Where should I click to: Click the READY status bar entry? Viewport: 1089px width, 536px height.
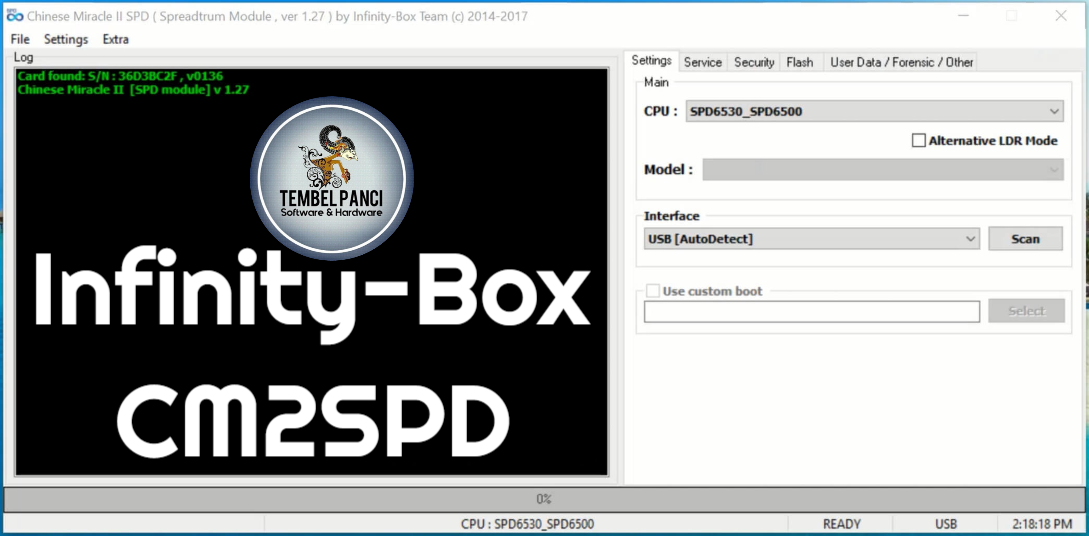coord(841,524)
